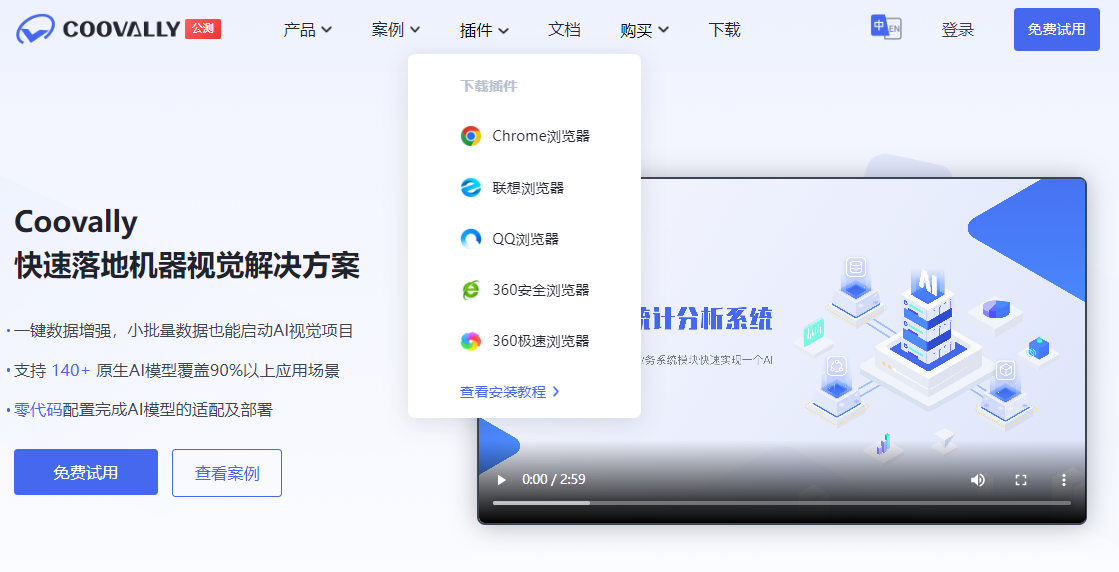Open the 查看安装教程 link
This screenshot has width=1119, height=572.
(x=510, y=392)
